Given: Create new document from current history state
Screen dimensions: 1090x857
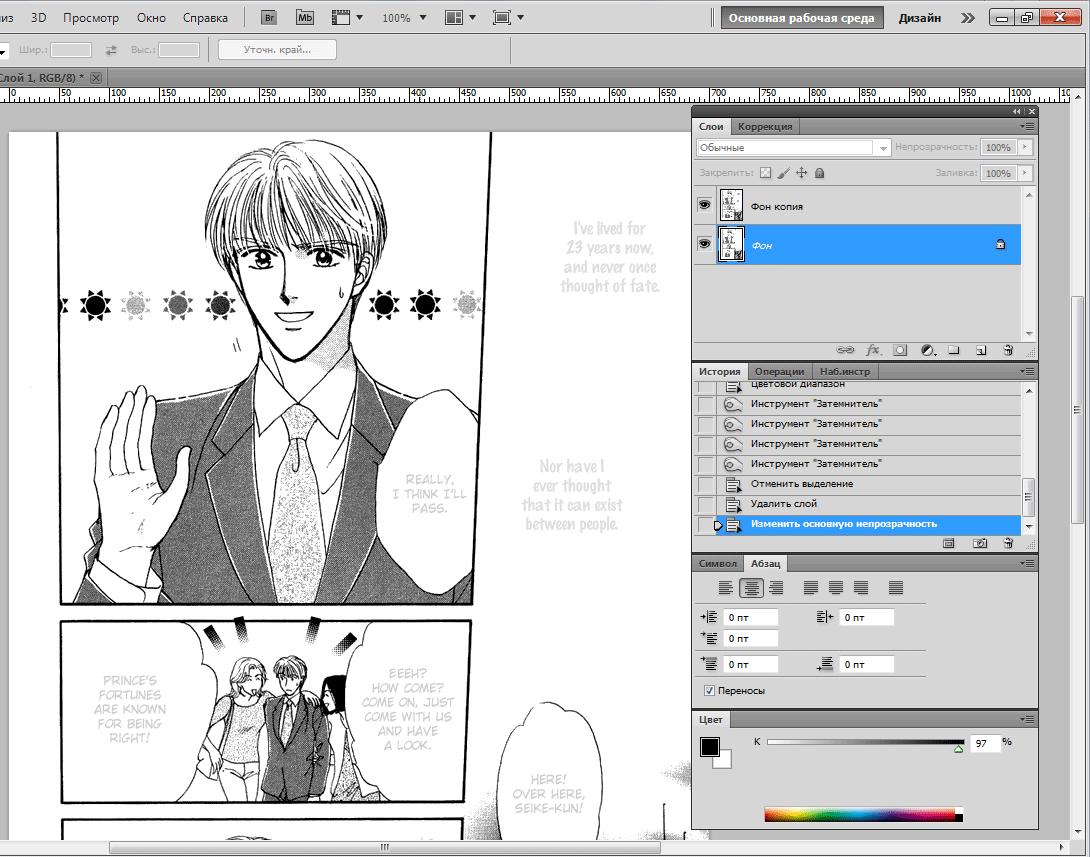Looking at the screenshot, I should coord(949,544).
